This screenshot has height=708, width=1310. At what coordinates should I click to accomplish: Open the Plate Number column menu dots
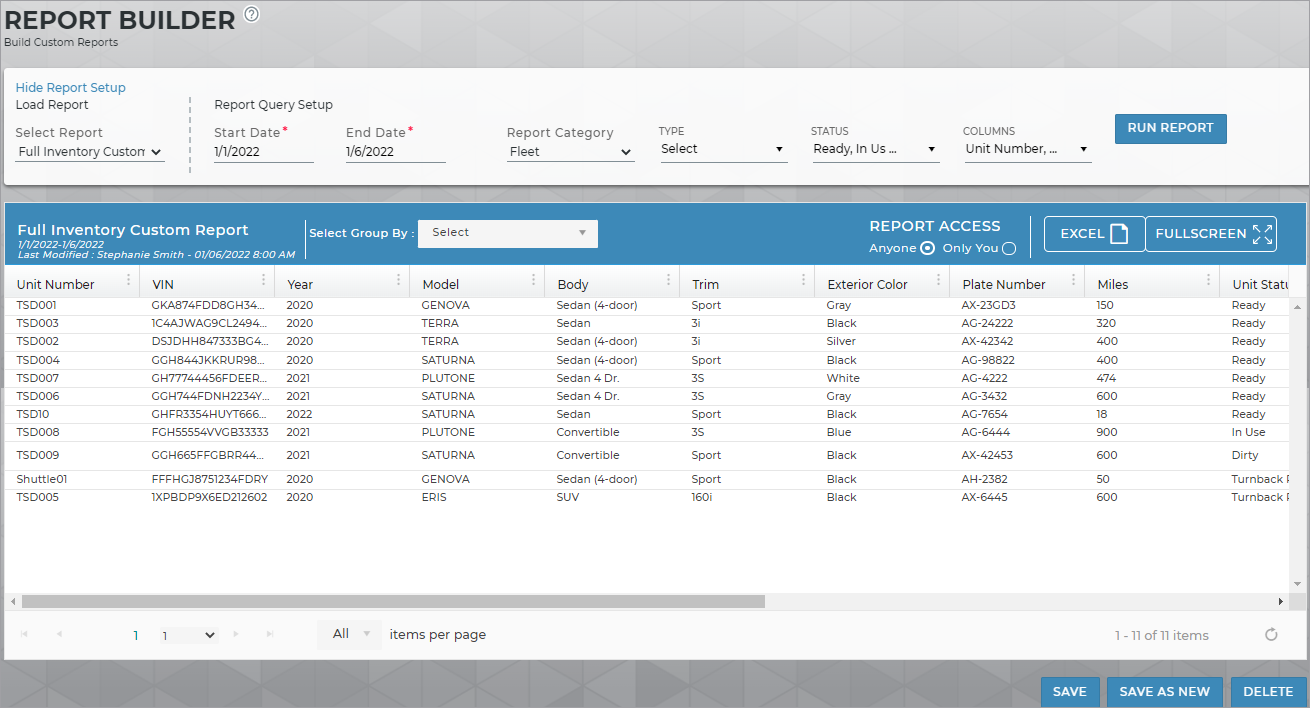coord(1074,281)
